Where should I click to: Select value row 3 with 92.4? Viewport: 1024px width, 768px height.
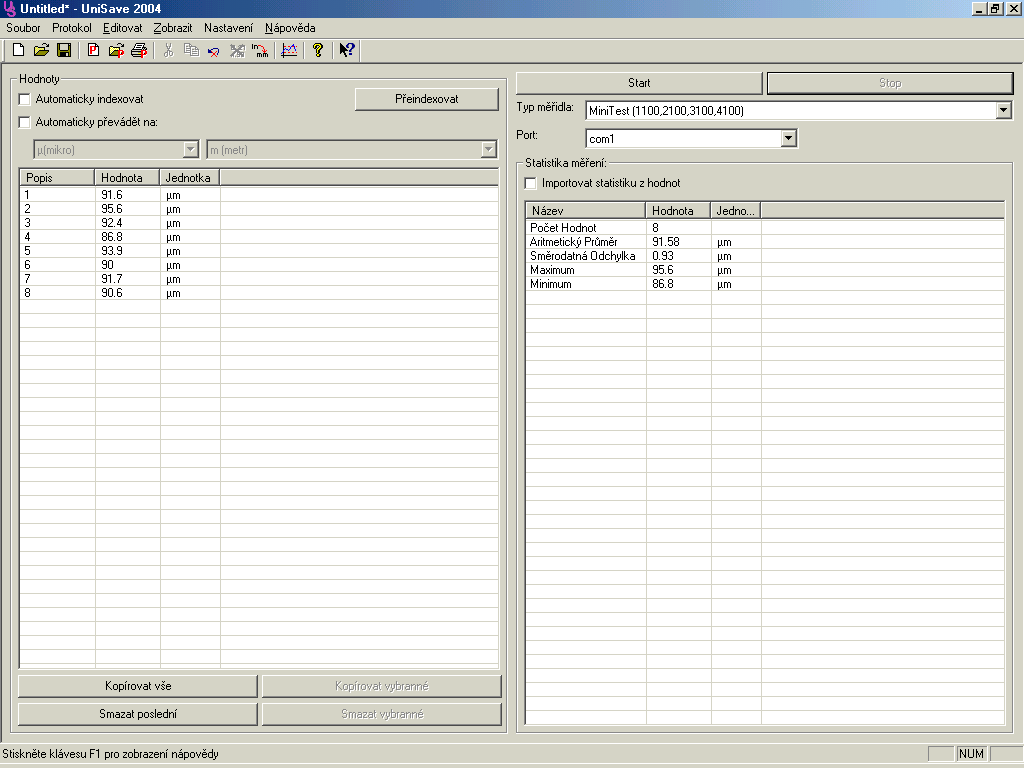pyautogui.click(x=259, y=223)
